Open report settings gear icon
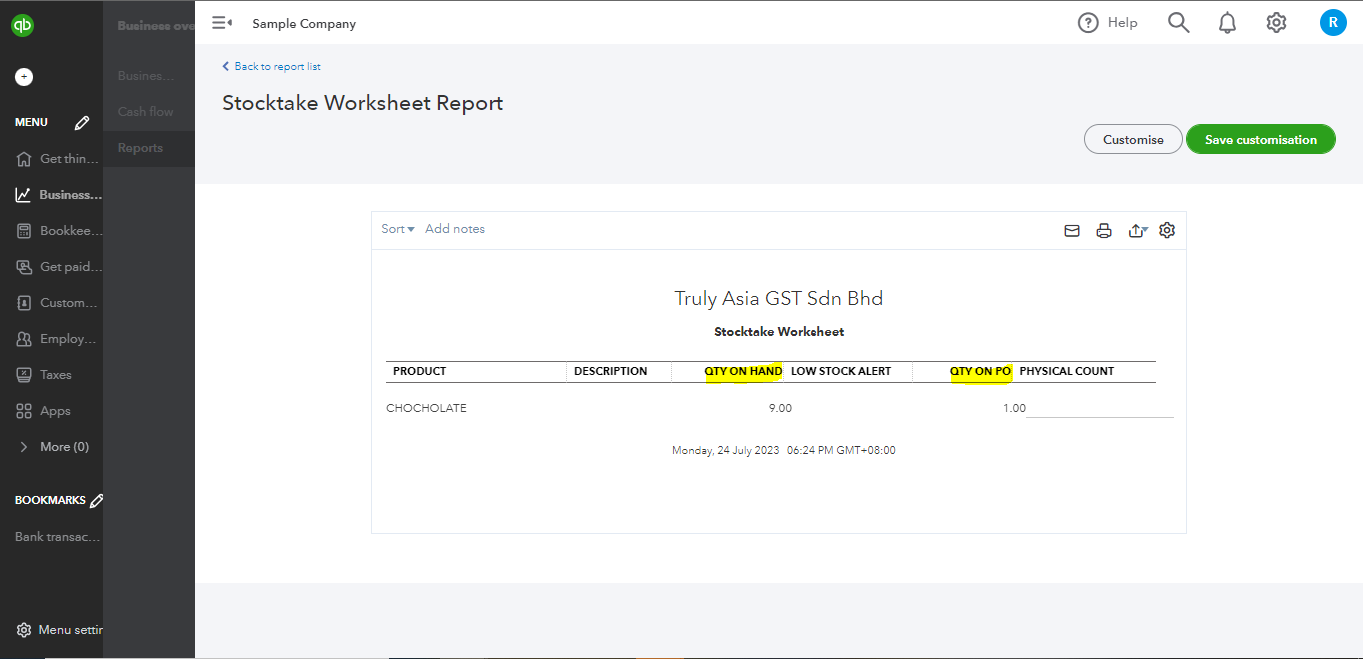 1167,231
